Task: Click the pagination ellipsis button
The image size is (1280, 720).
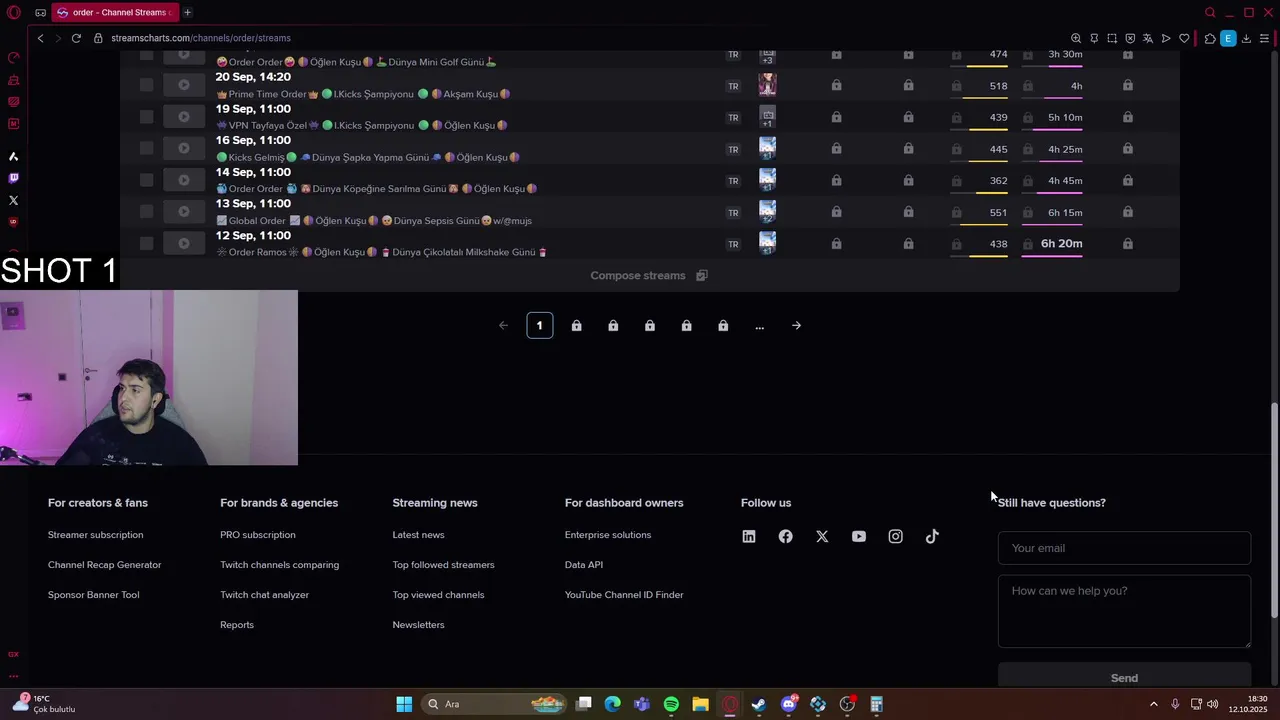Action: tap(760, 325)
